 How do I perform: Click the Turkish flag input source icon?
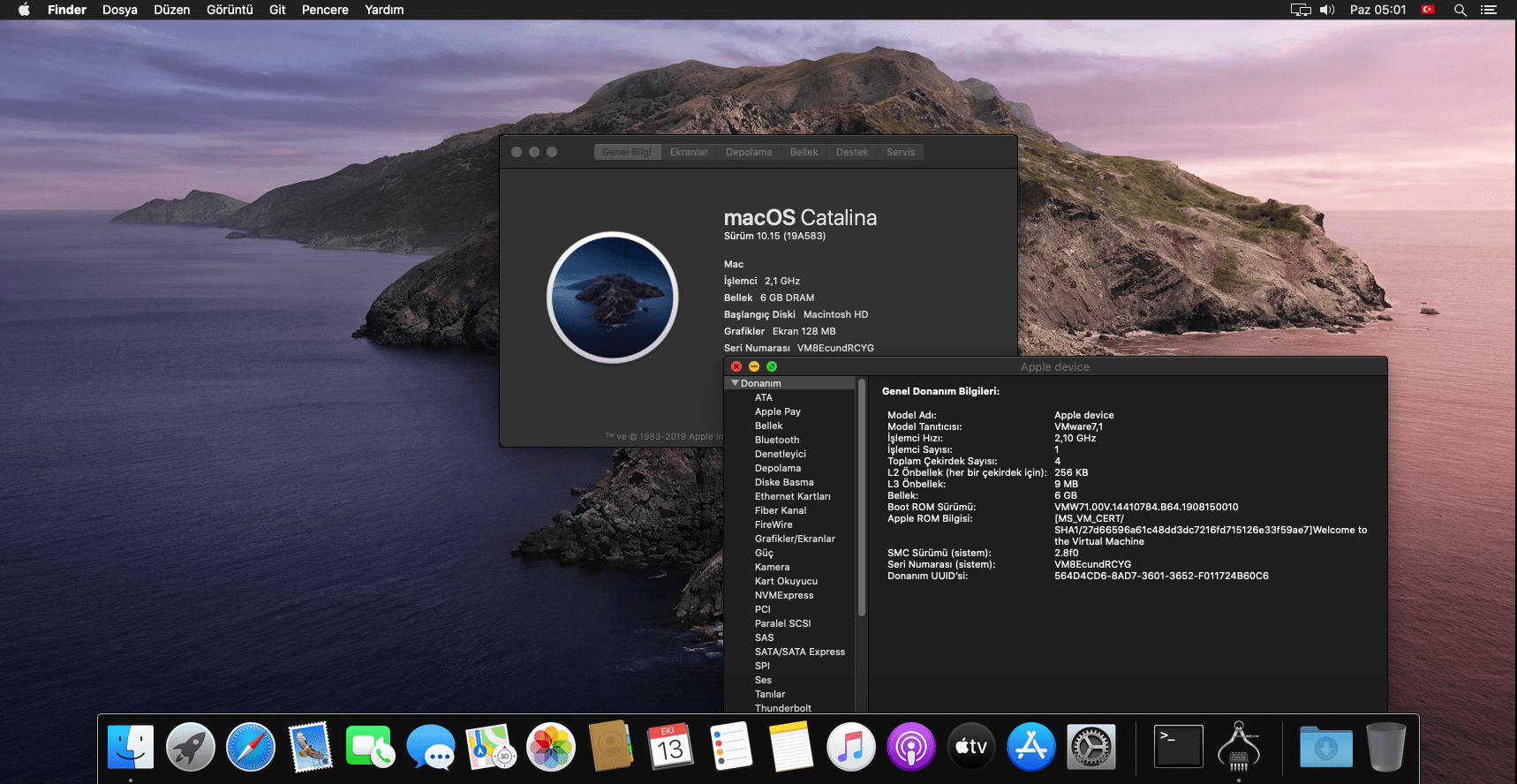[1428, 10]
